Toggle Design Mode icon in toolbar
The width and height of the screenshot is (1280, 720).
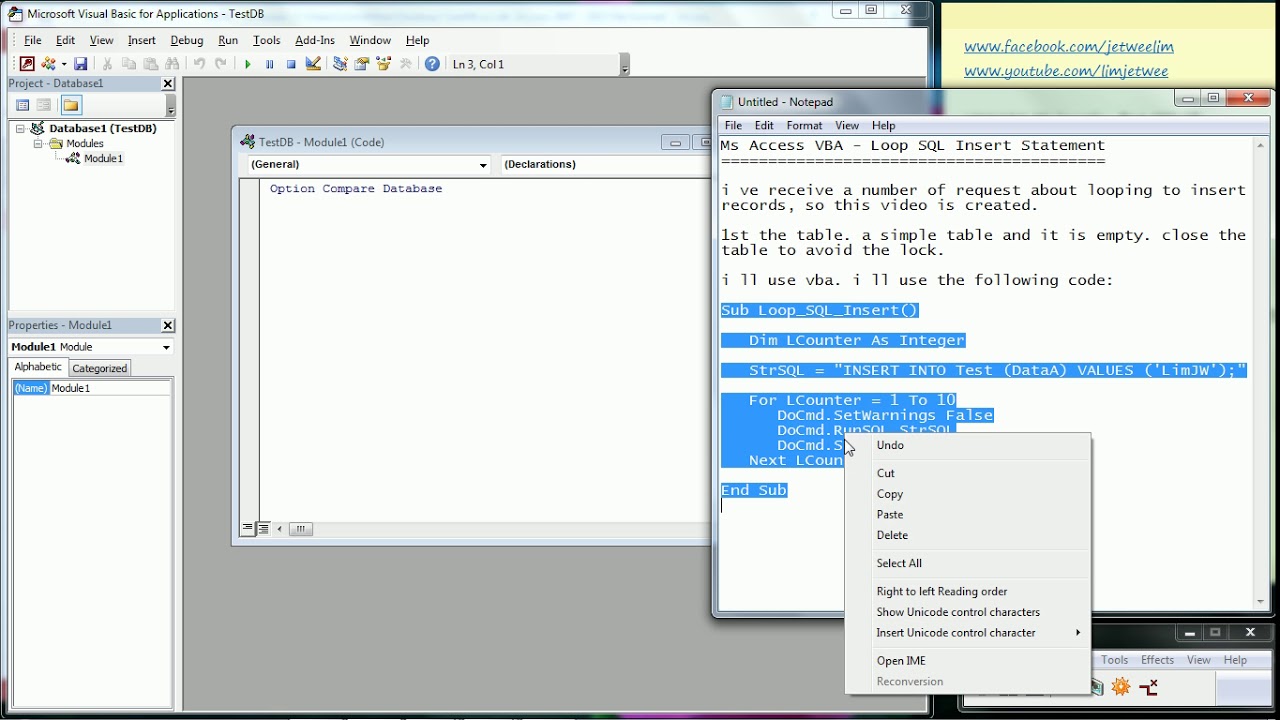pos(313,64)
